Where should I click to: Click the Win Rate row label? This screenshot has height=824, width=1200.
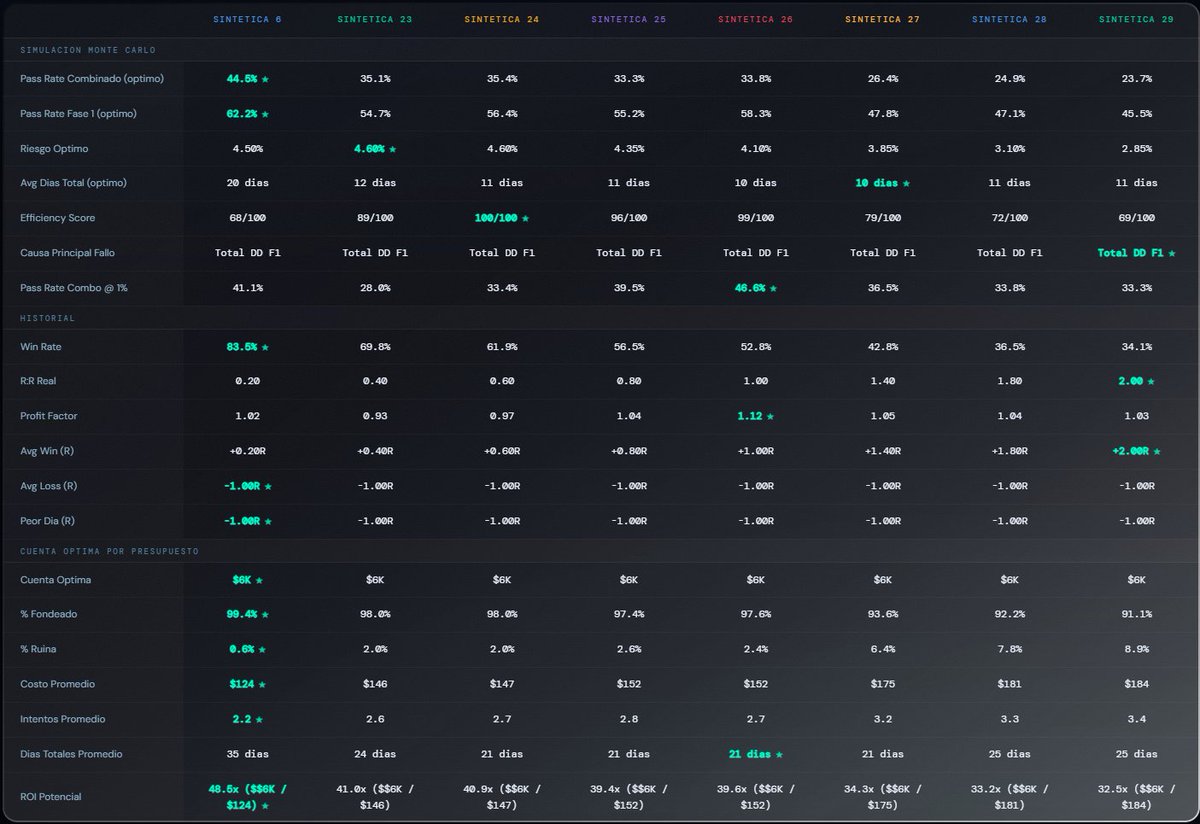(42, 347)
